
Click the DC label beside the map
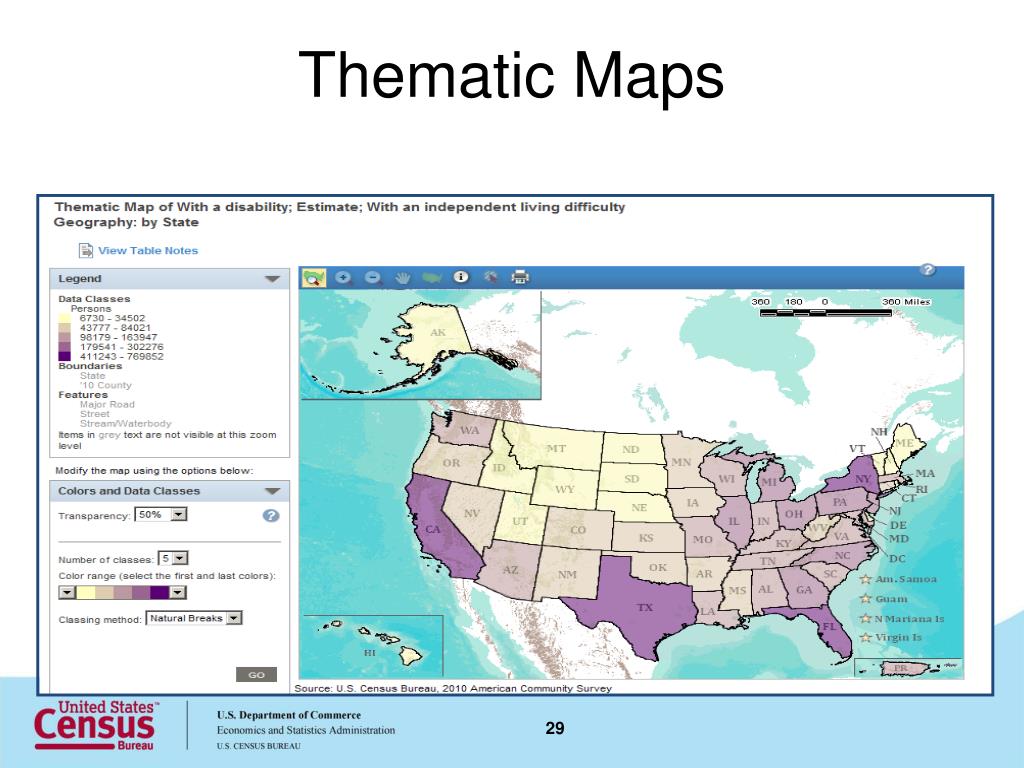point(897,559)
